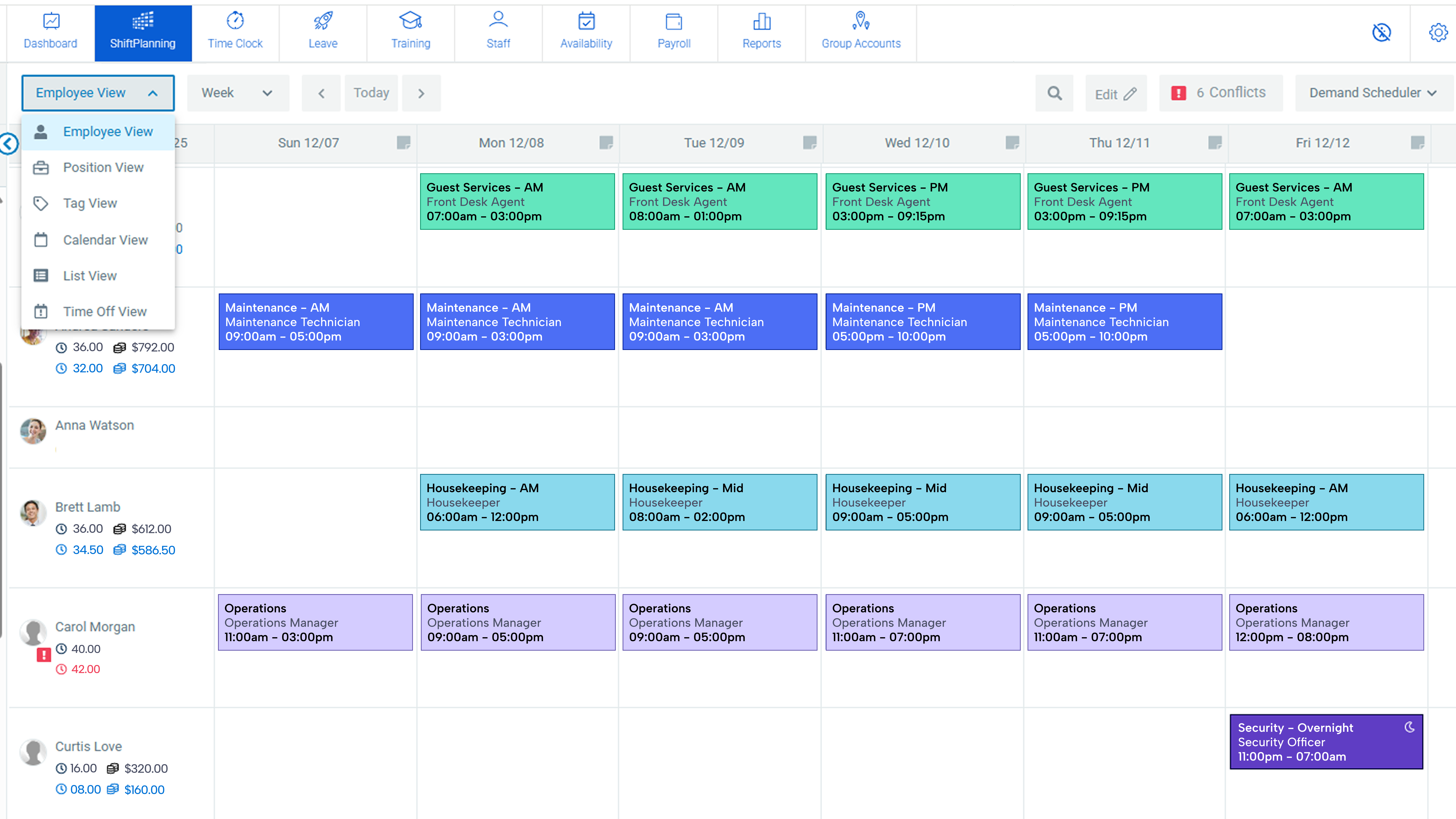Image resolution: width=1456 pixels, height=819 pixels.
Task: Switch to Position View
Action: [x=98, y=168]
